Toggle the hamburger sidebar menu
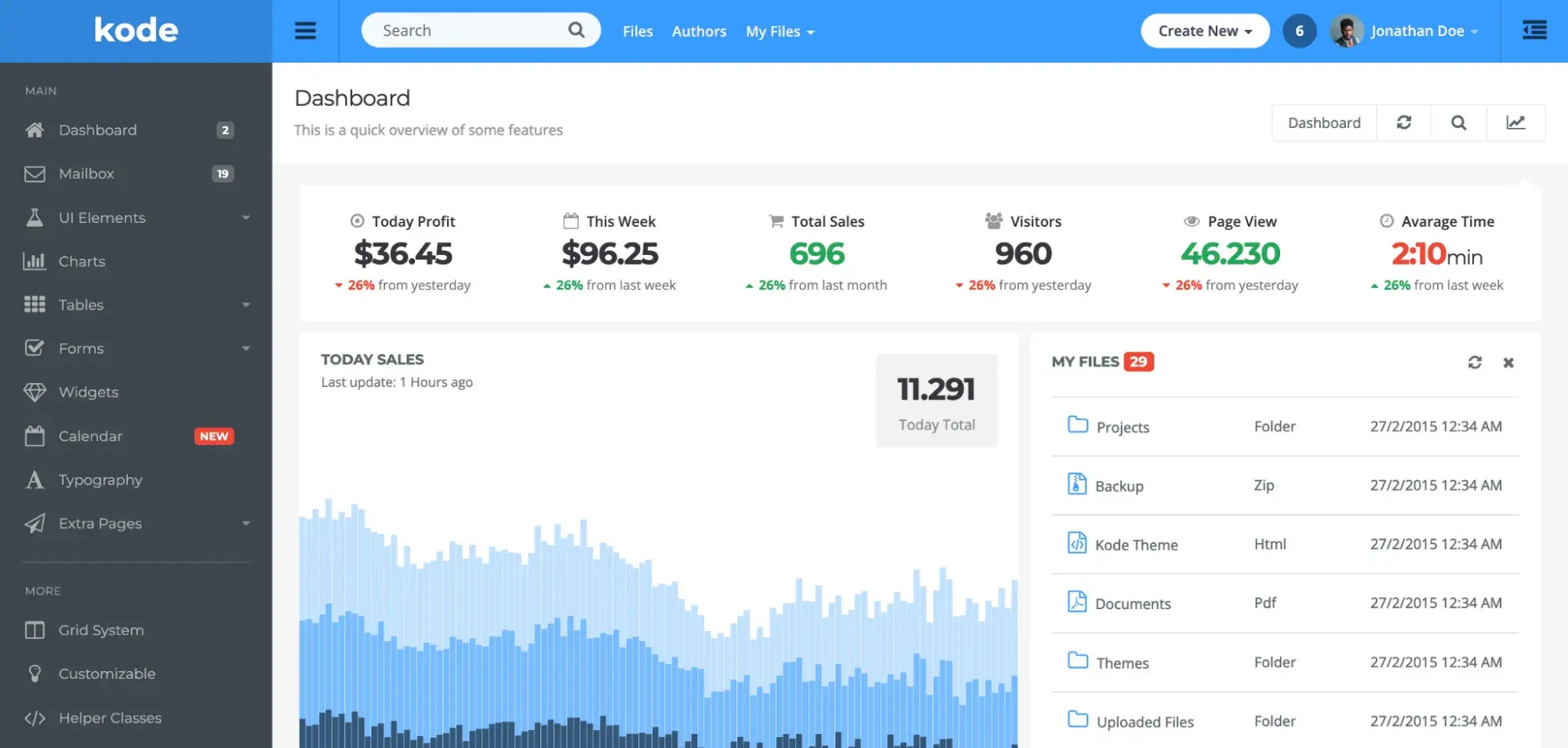1568x748 pixels. [305, 31]
